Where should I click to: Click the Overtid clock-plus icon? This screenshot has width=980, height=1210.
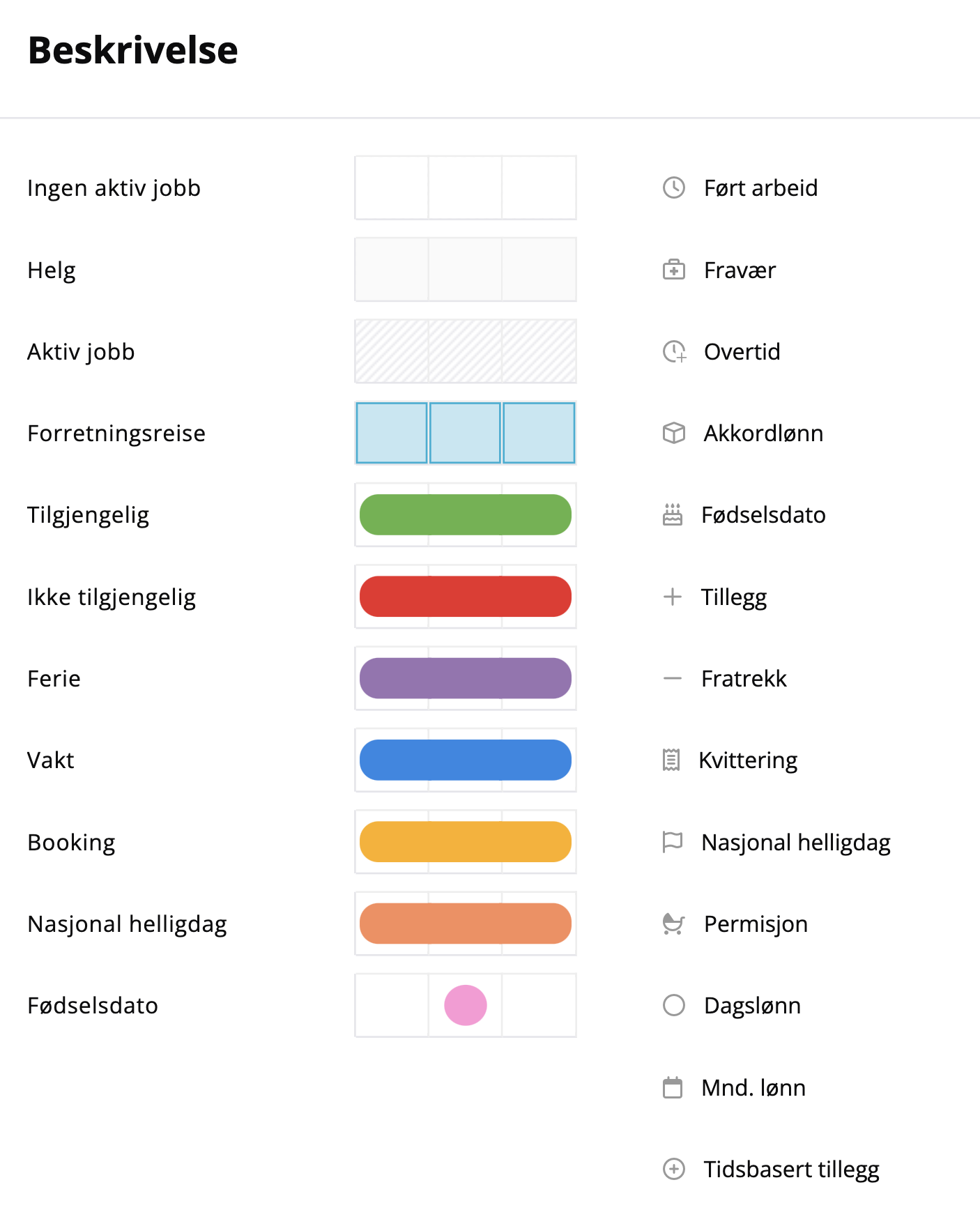674,351
